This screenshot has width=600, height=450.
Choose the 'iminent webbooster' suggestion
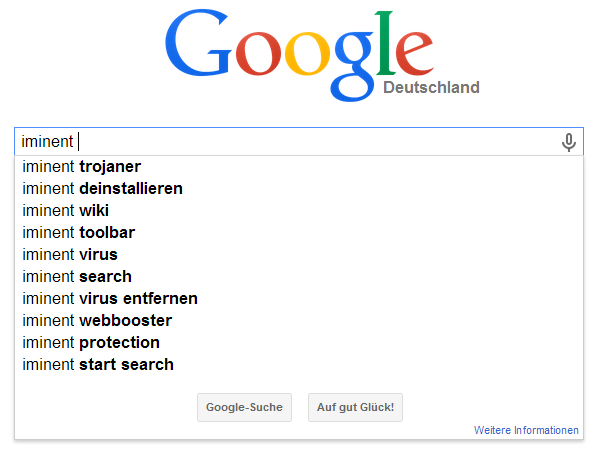[x=299, y=320]
